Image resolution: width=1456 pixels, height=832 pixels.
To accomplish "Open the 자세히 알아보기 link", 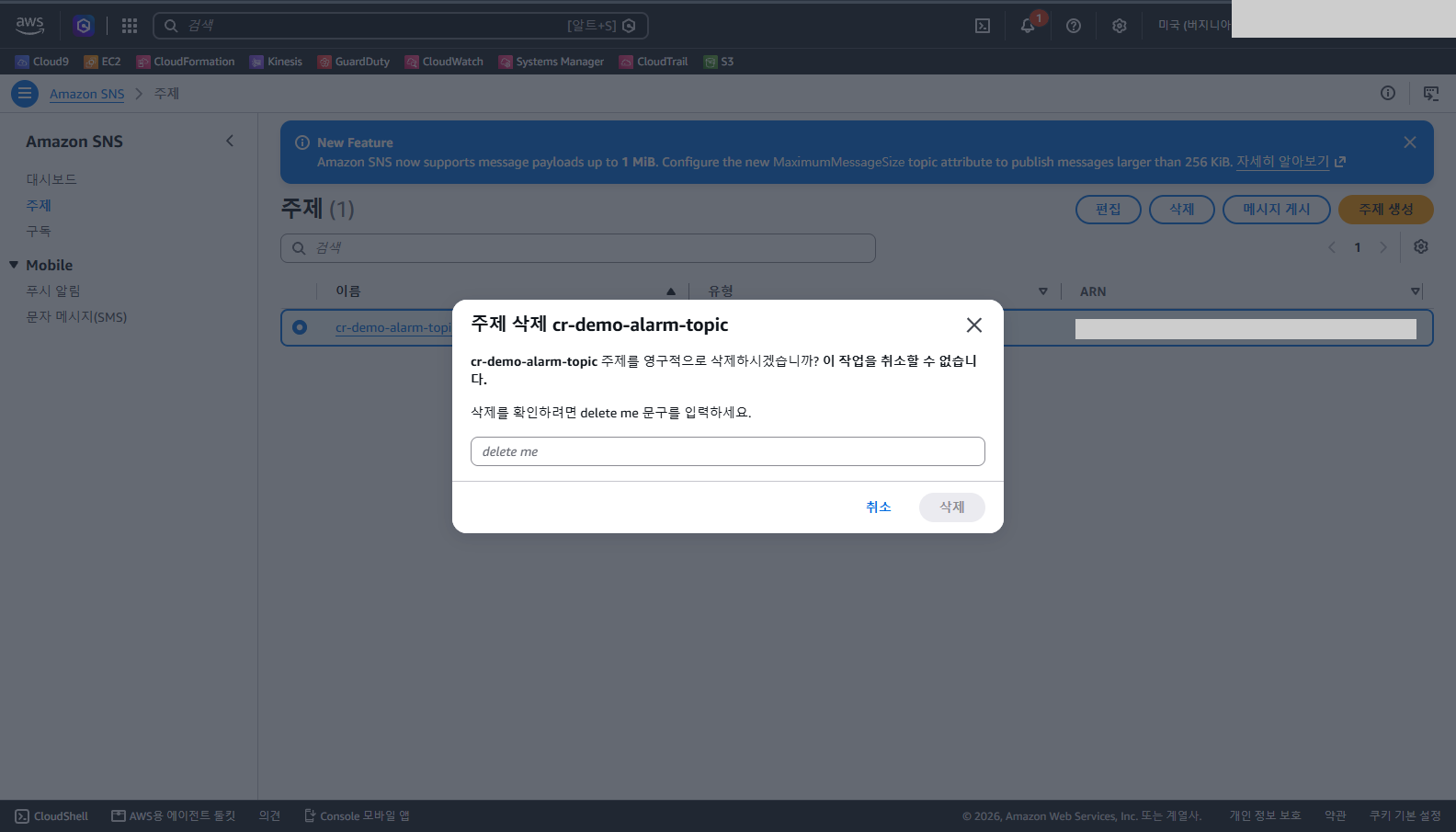I will (x=1291, y=162).
